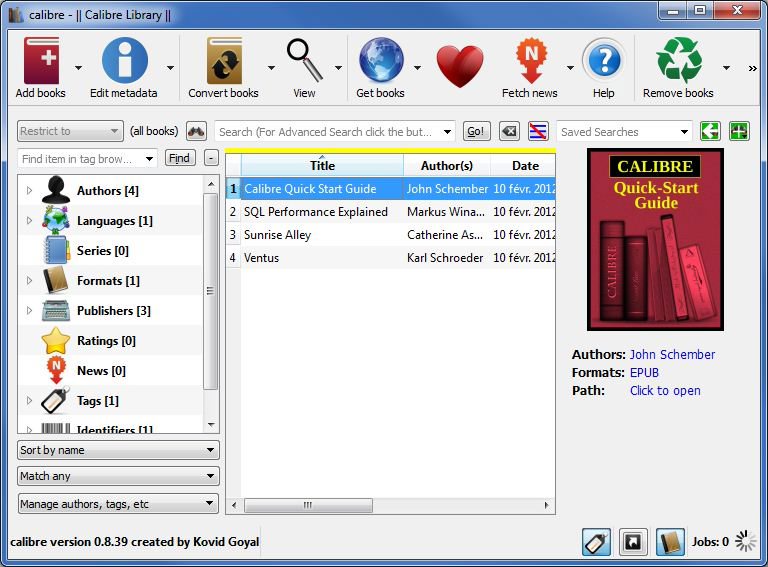Image resolution: width=768 pixels, height=567 pixels.
Task: Select the Tags [1] category
Action: tap(110, 401)
